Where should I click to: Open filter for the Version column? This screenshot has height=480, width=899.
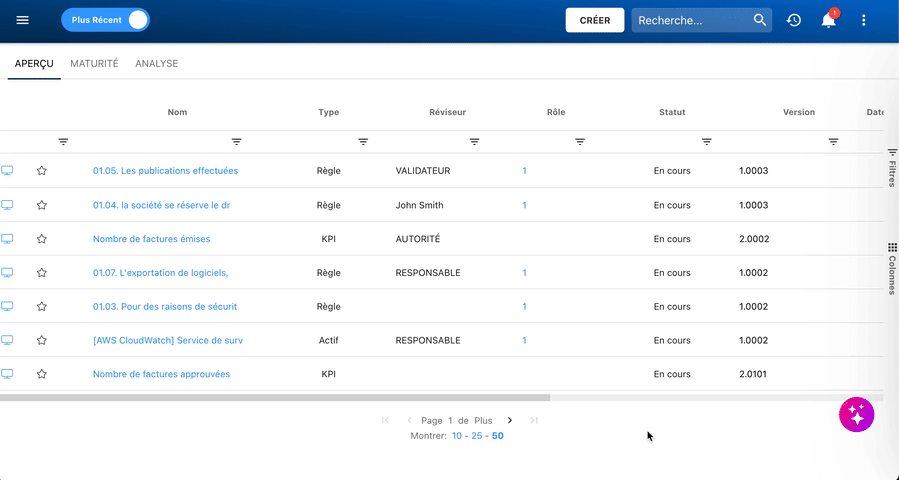pos(833,142)
